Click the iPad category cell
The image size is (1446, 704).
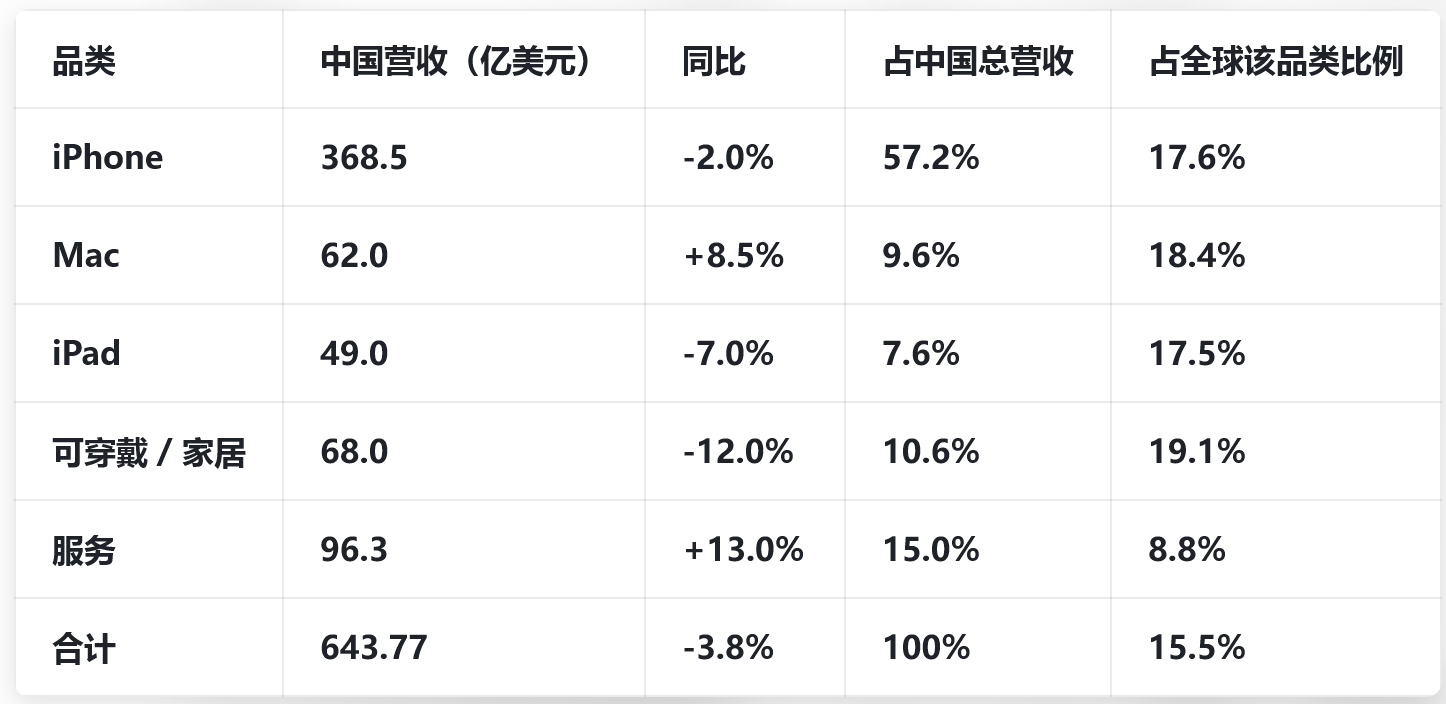point(86,353)
